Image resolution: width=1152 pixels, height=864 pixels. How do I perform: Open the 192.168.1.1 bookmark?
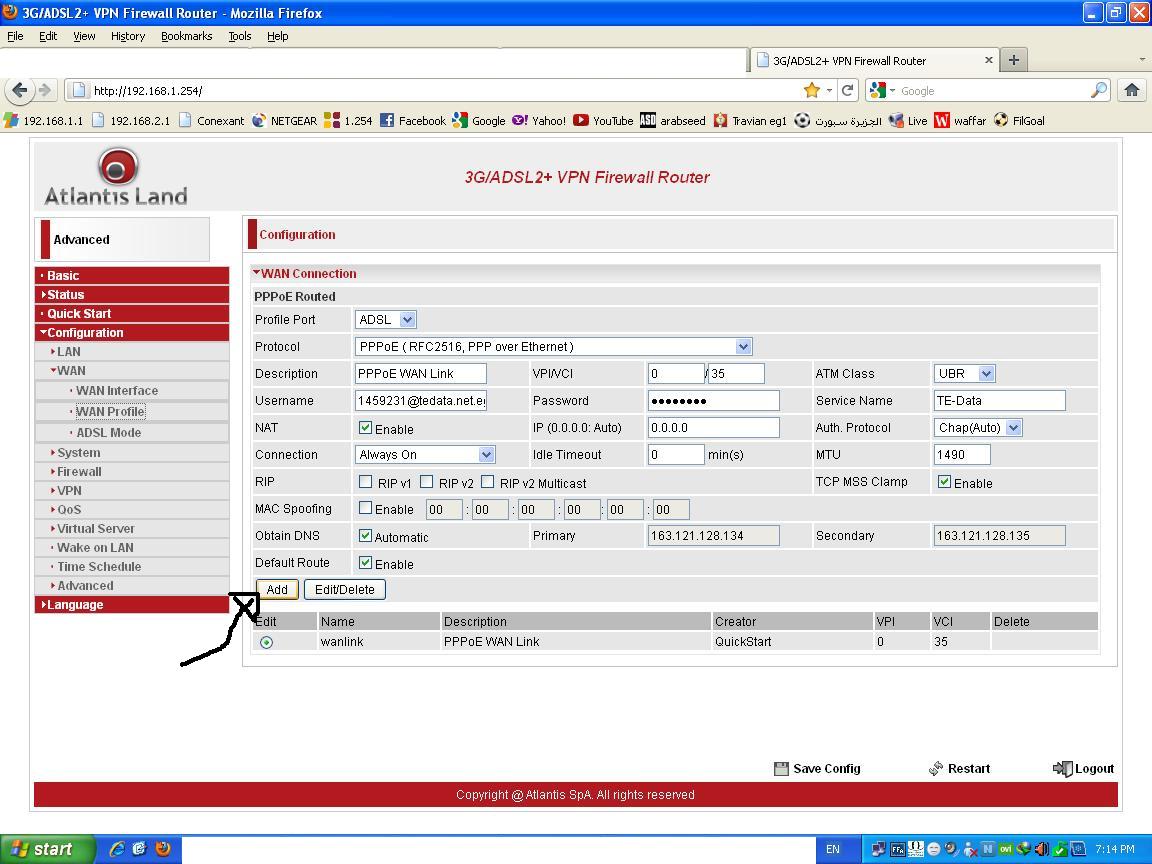coord(43,120)
